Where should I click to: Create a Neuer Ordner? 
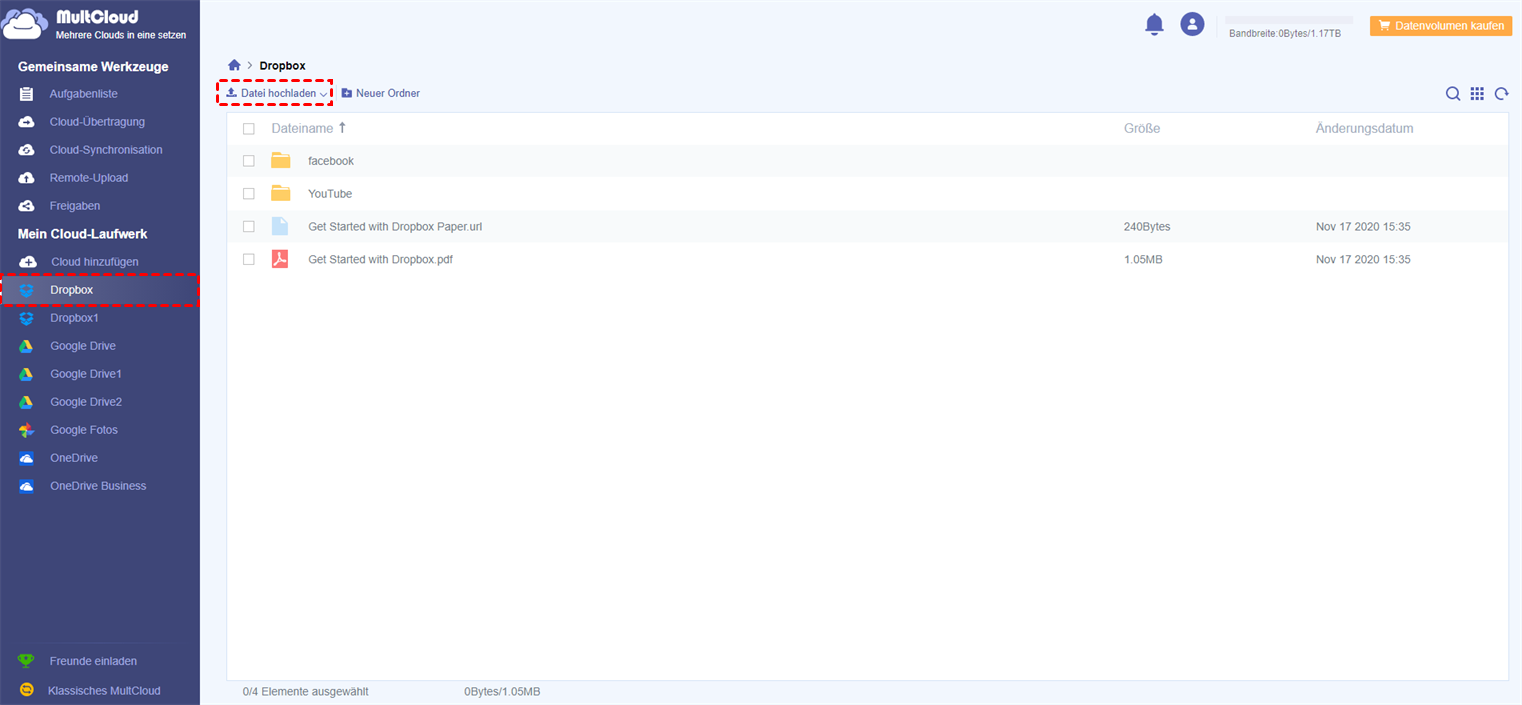click(381, 93)
